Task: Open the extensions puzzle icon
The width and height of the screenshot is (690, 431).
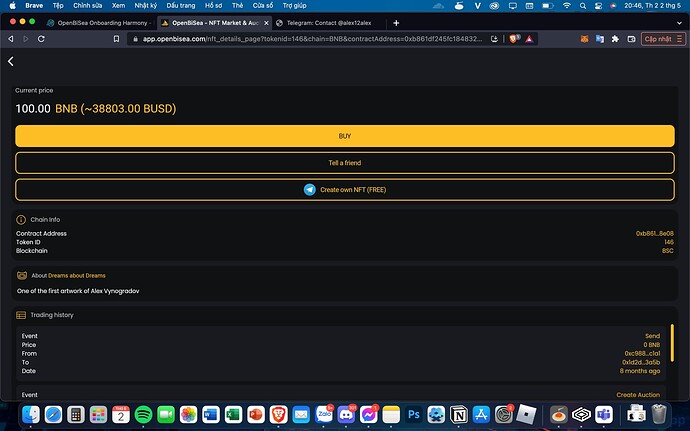Action: click(x=615, y=39)
